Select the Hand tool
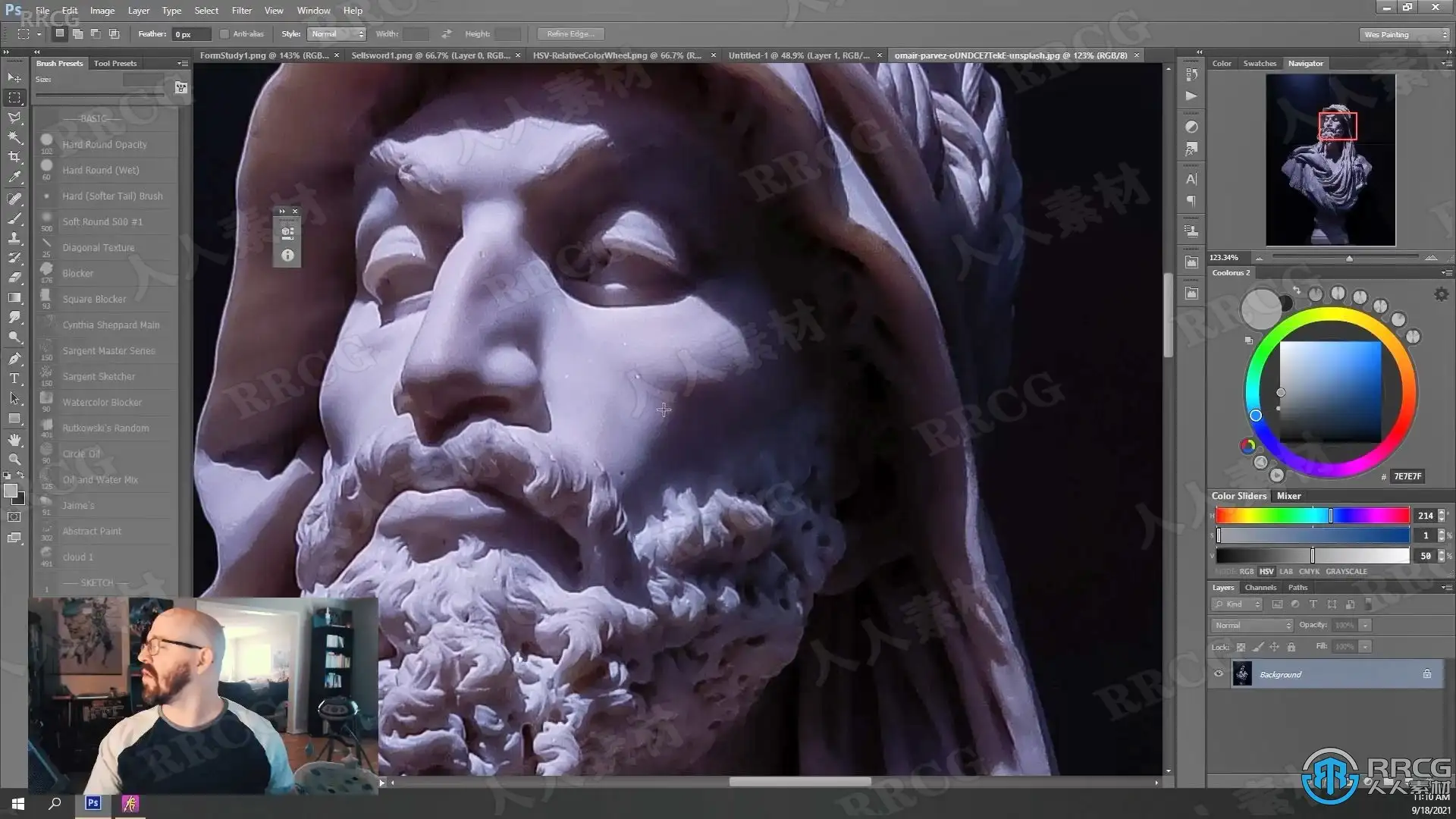 tap(14, 439)
